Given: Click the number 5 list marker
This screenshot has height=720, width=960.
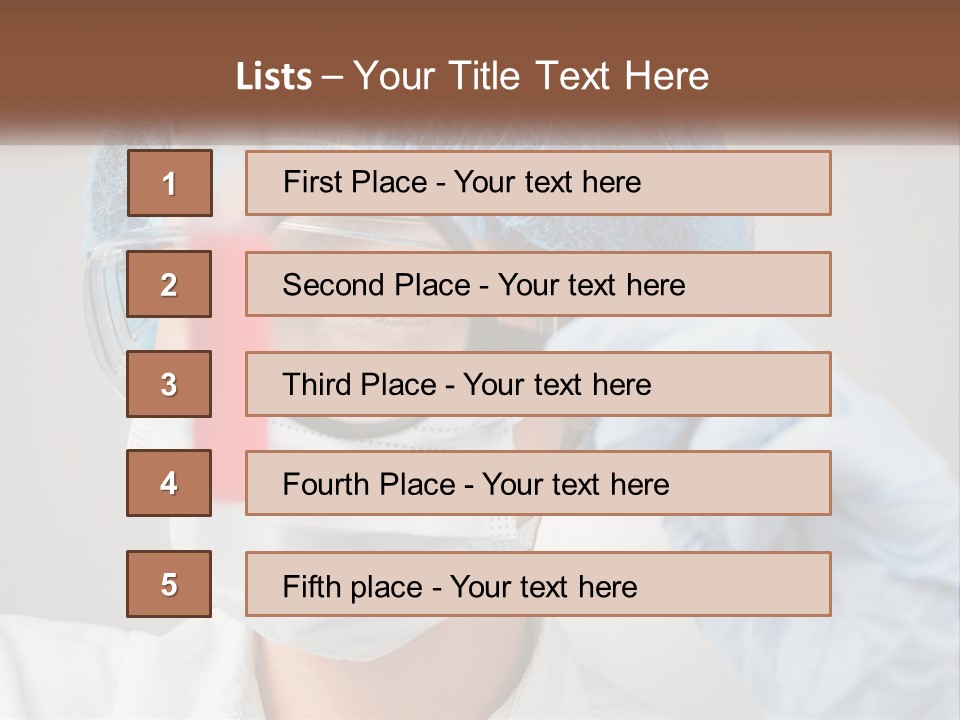Looking at the screenshot, I should 169,584.
